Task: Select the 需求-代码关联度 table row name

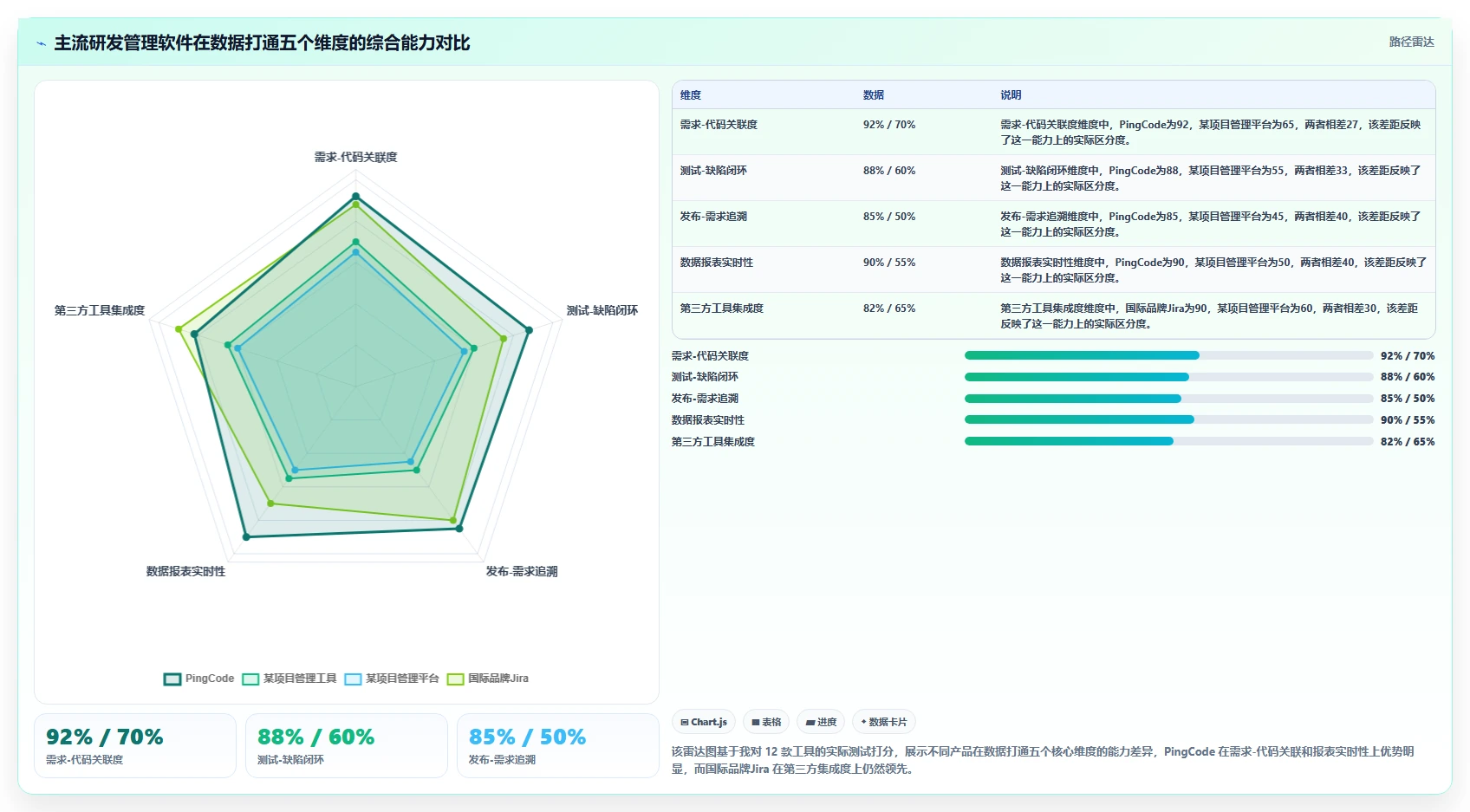Action: click(x=719, y=125)
